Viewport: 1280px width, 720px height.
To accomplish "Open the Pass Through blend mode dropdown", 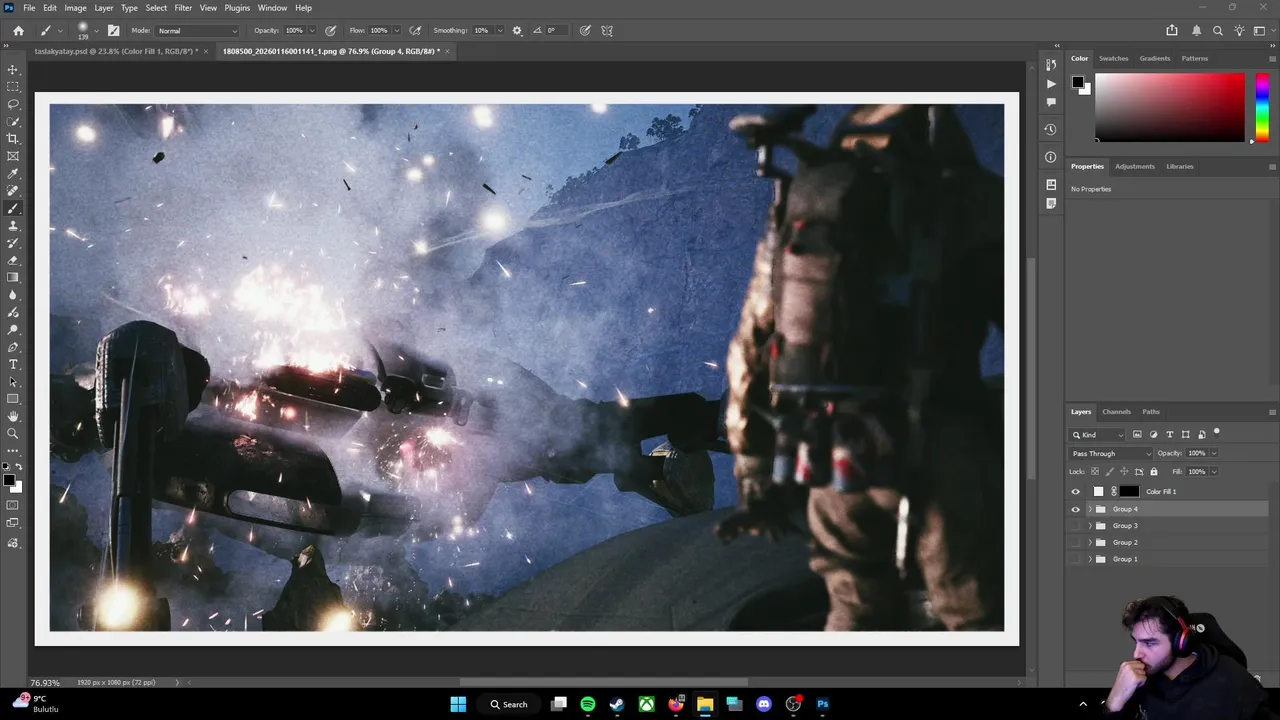I will [x=1111, y=453].
